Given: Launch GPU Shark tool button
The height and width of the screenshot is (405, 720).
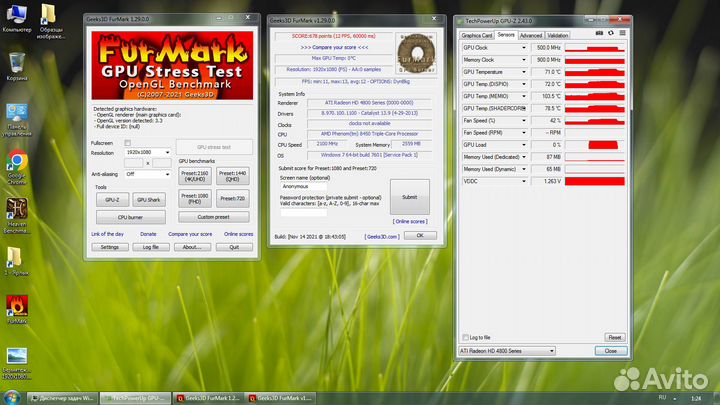Looking at the screenshot, I should pyautogui.click(x=149, y=200).
